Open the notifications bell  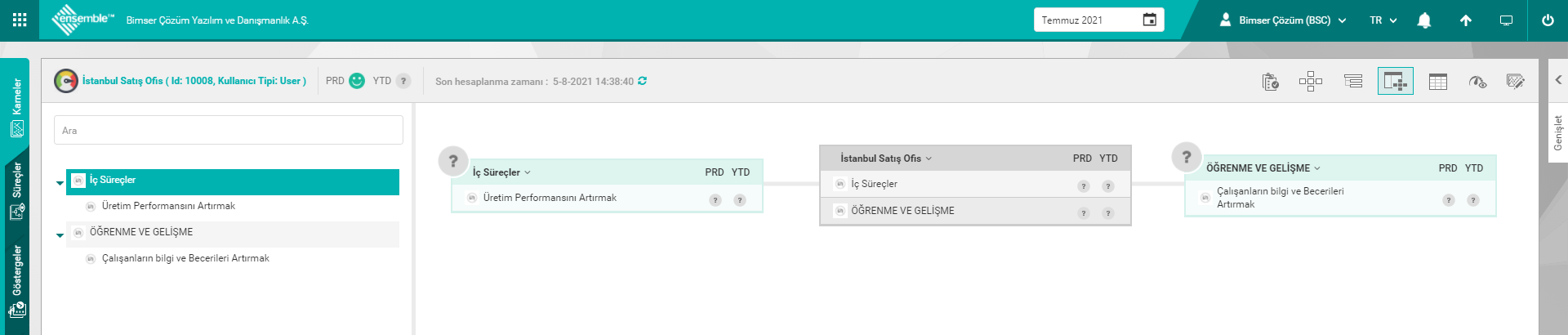coord(1424,20)
